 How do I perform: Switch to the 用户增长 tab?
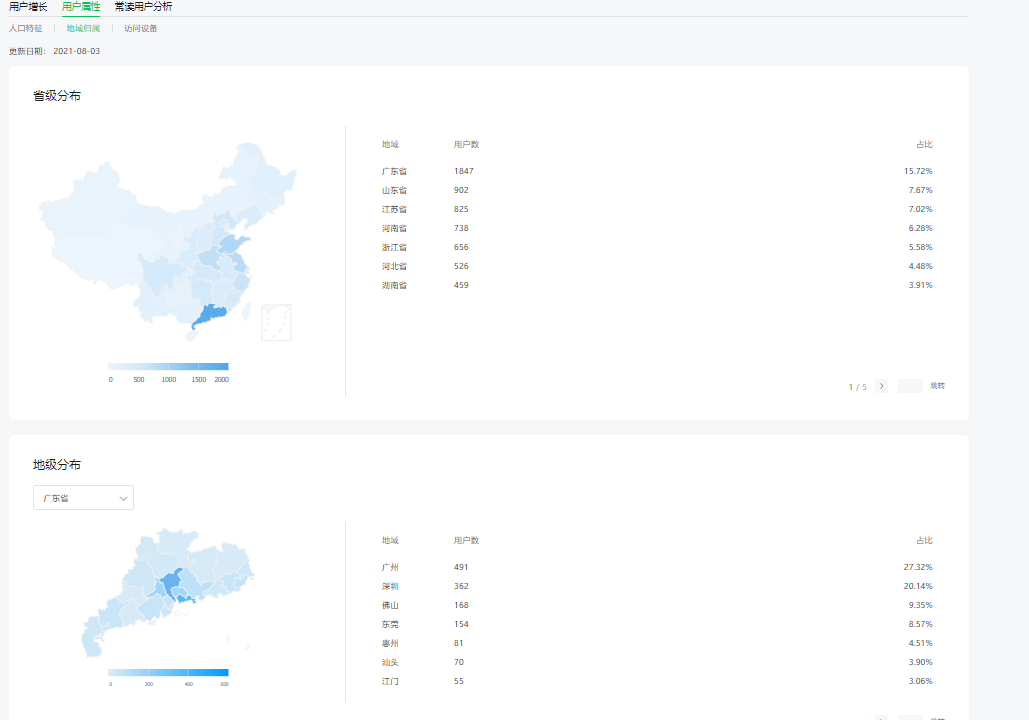pos(28,7)
